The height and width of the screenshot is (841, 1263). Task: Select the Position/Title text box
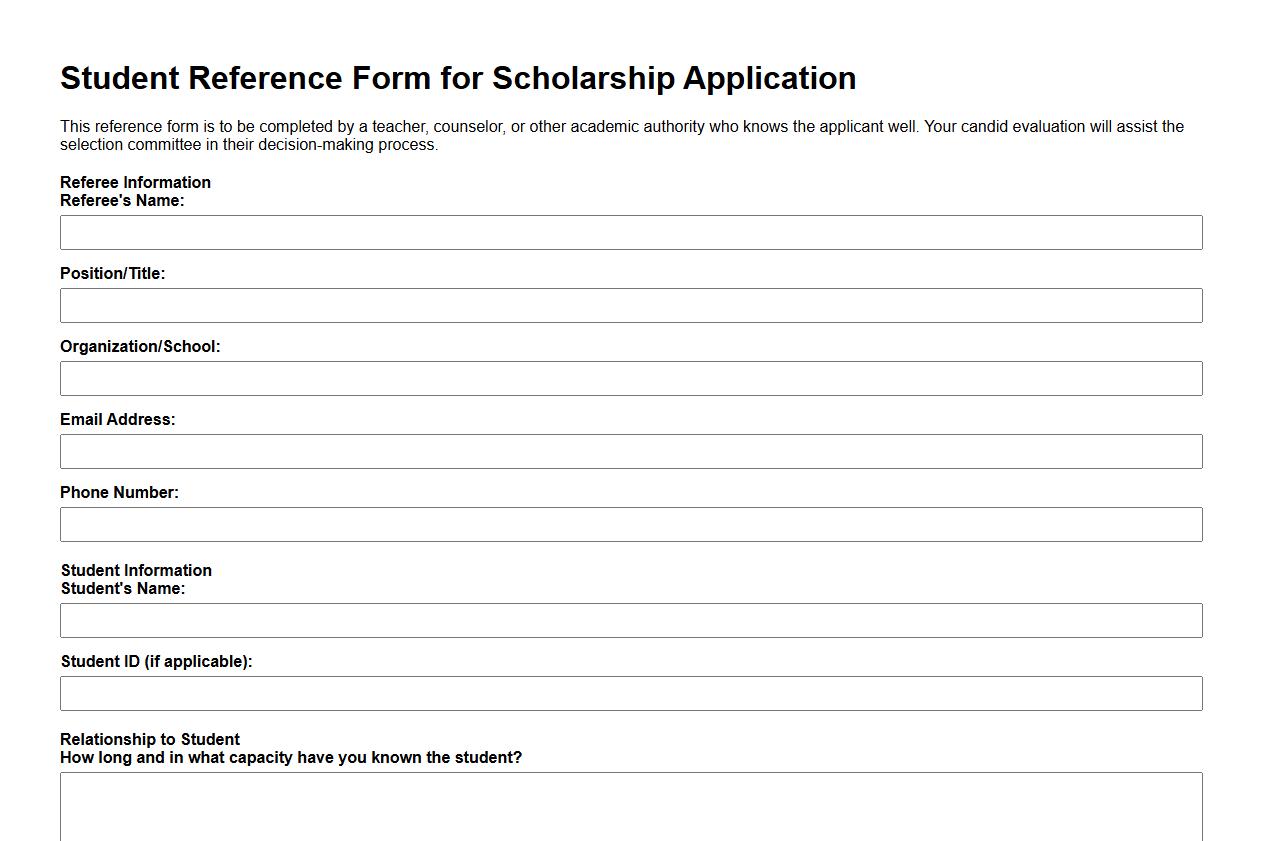631,305
